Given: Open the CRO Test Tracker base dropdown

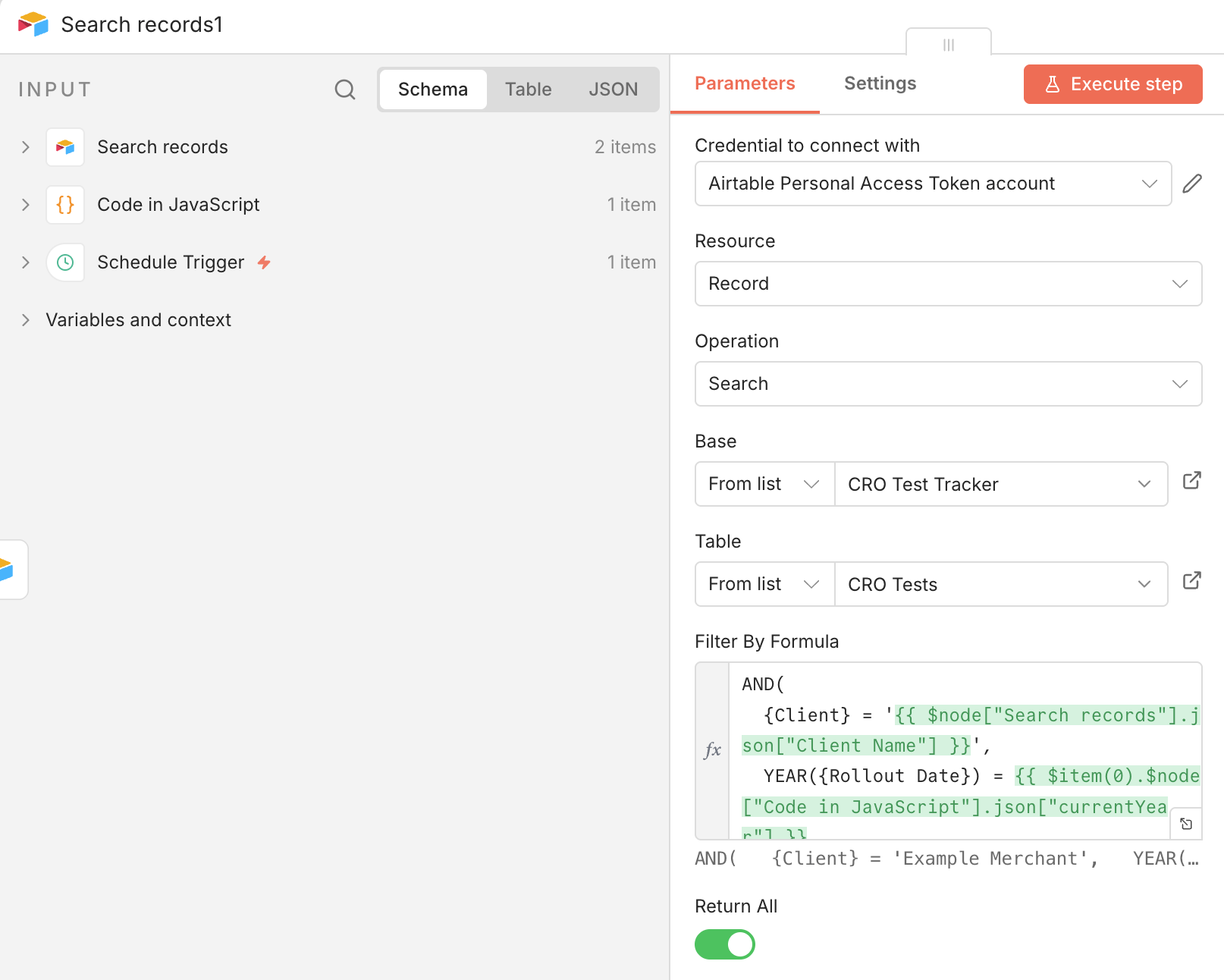Looking at the screenshot, I should point(1000,484).
